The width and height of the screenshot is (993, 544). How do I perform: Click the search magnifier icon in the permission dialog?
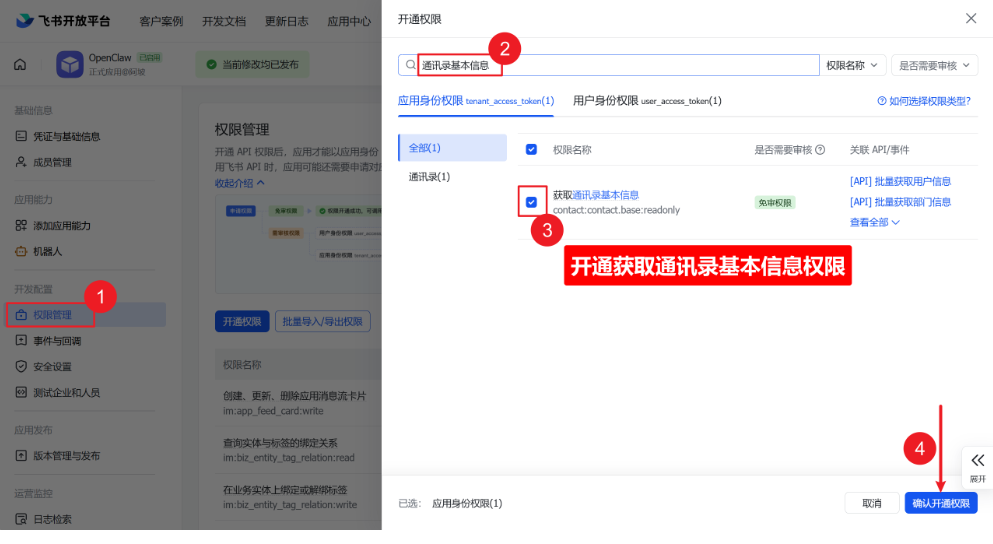410,65
